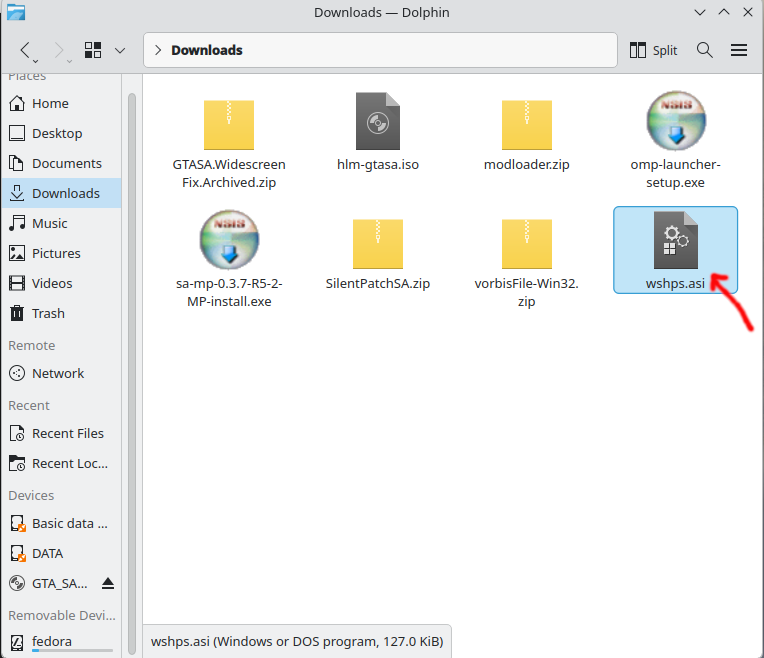Click status bar text wshps.asi info

pyautogui.click(x=297, y=641)
